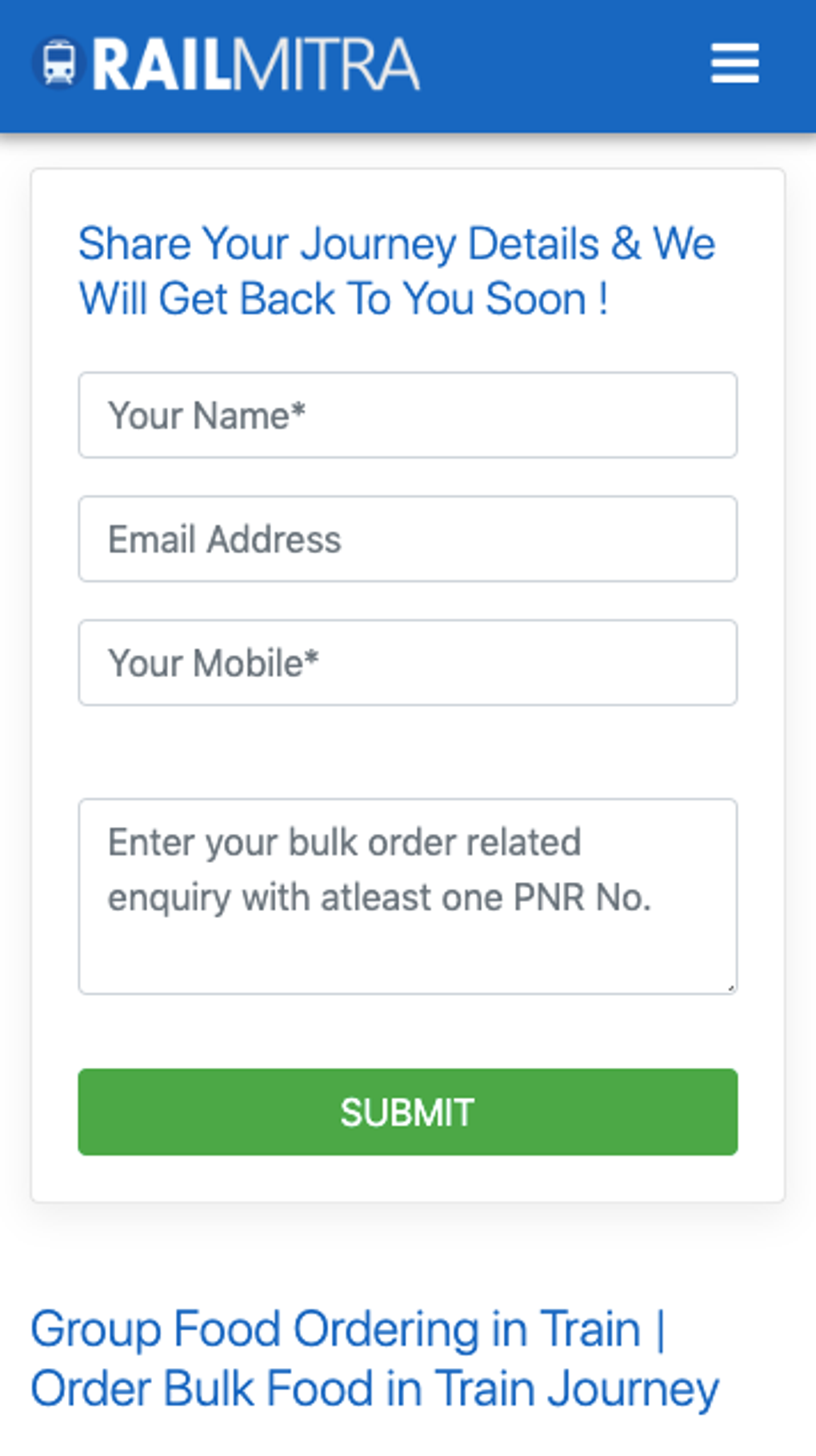Click the light MITRA logo text
This screenshot has width=816, height=1456.
pyautogui.click(x=326, y=65)
